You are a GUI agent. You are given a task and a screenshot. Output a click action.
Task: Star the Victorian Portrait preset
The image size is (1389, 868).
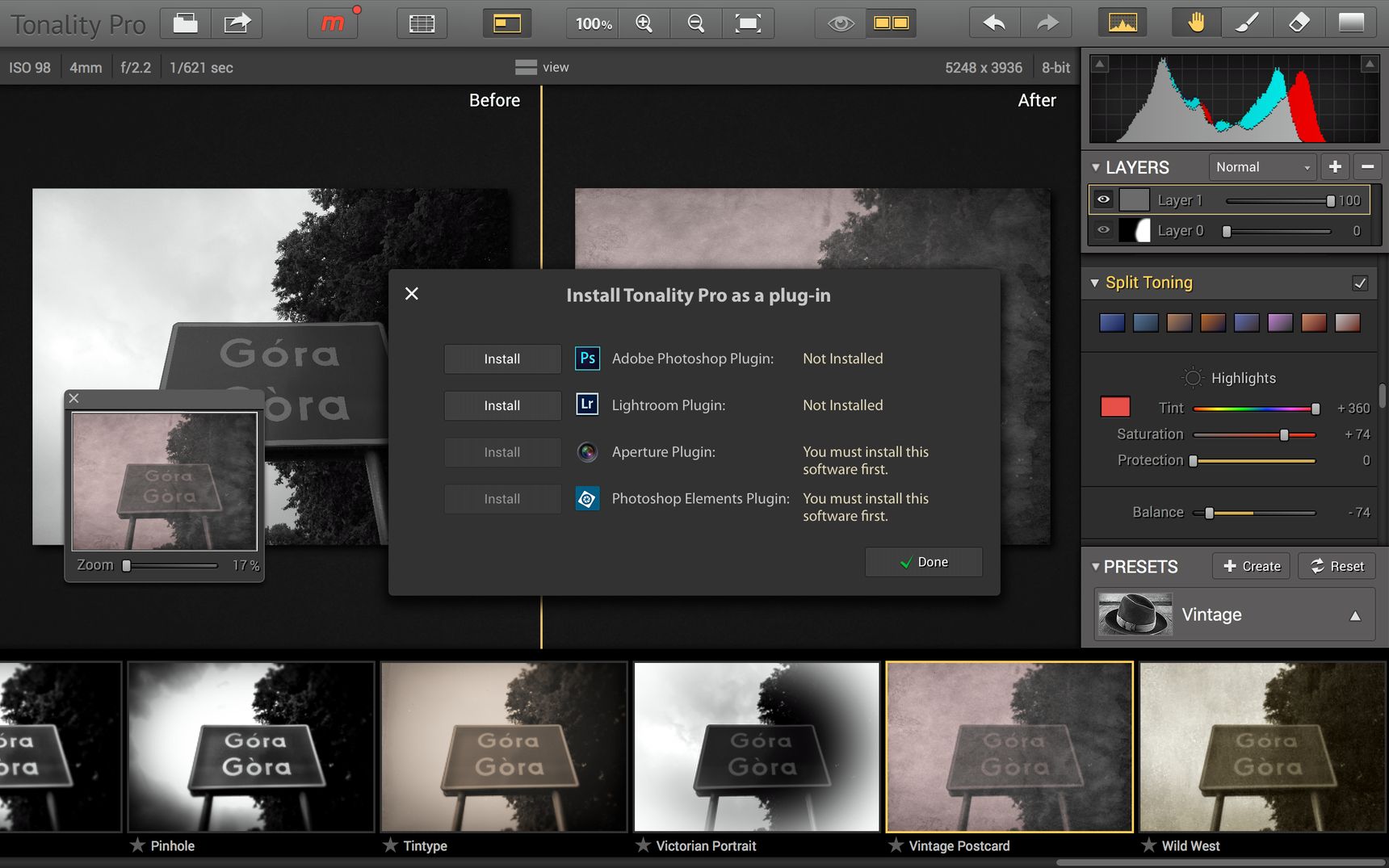tap(644, 845)
